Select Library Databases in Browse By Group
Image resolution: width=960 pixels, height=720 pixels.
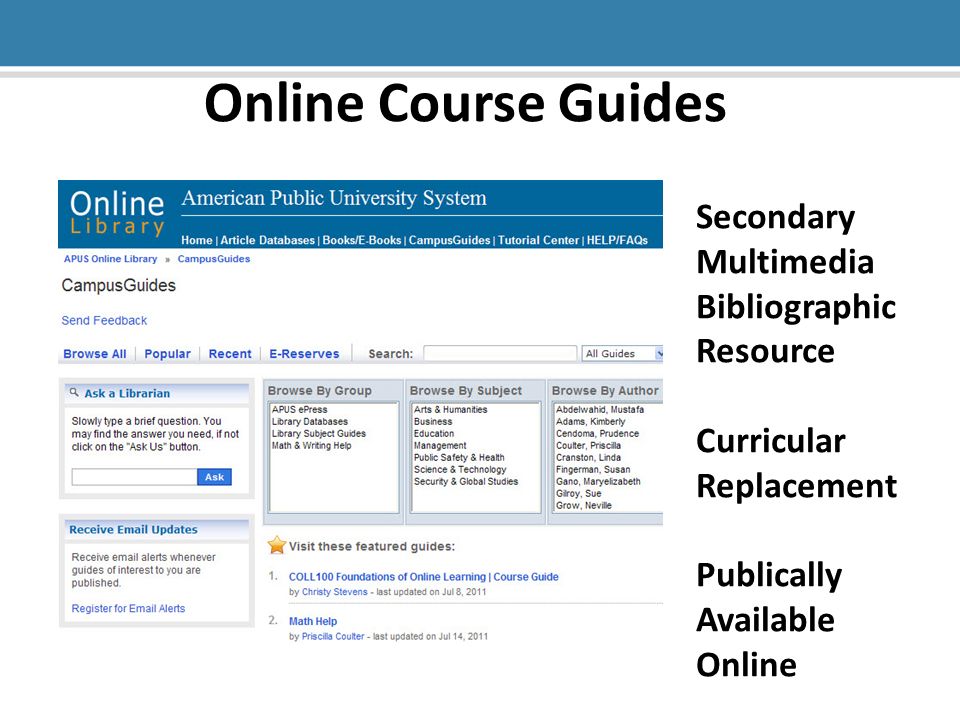tap(310, 422)
